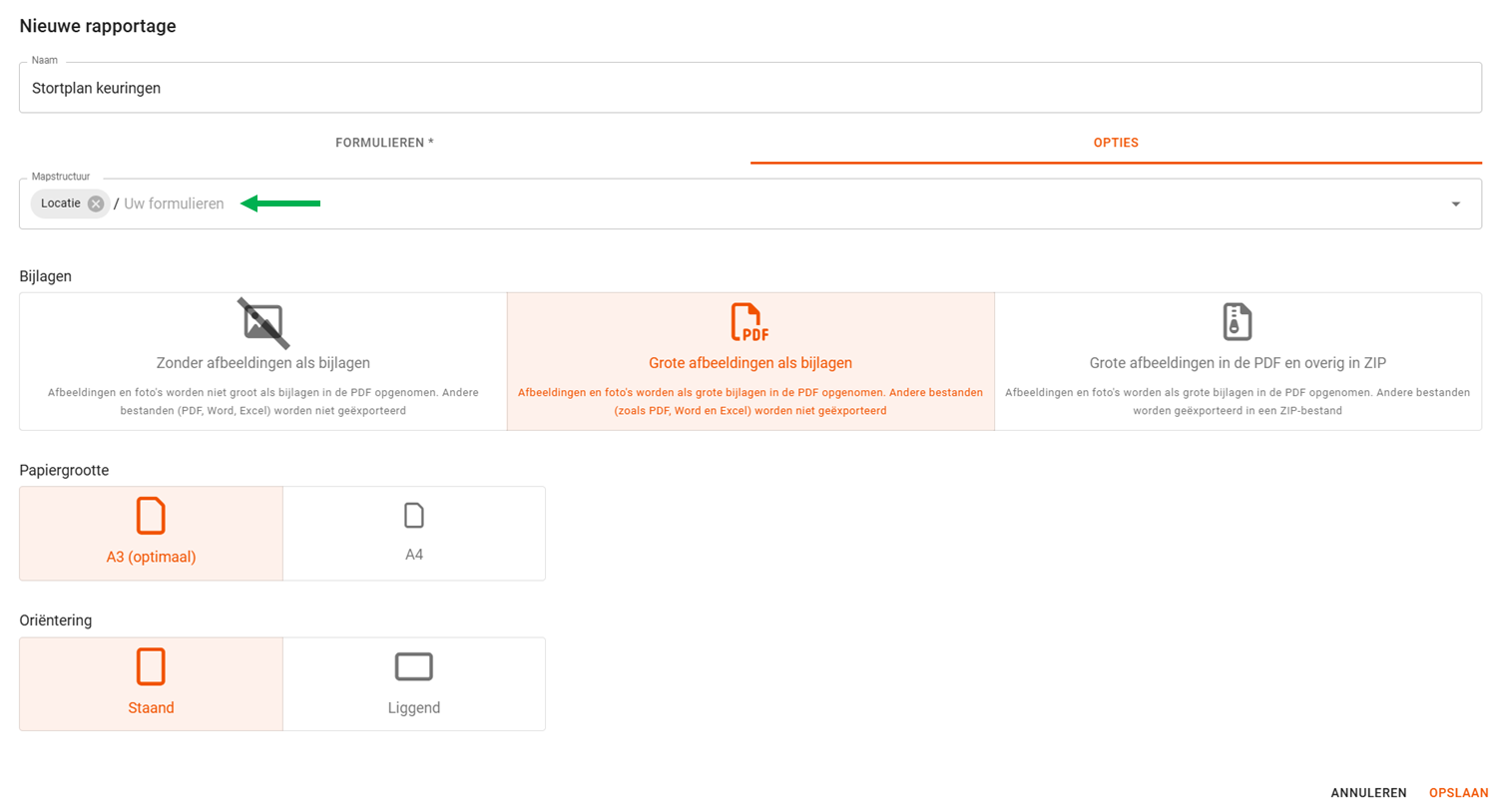This screenshot has height=812, width=1498.
Task: Click the portrait Staand orientation icon
Action: pyautogui.click(x=151, y=666)
